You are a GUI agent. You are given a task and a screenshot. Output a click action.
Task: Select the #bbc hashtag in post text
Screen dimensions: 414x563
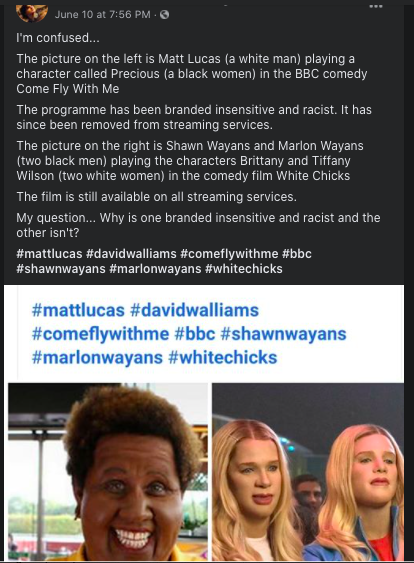coord(297,253)
